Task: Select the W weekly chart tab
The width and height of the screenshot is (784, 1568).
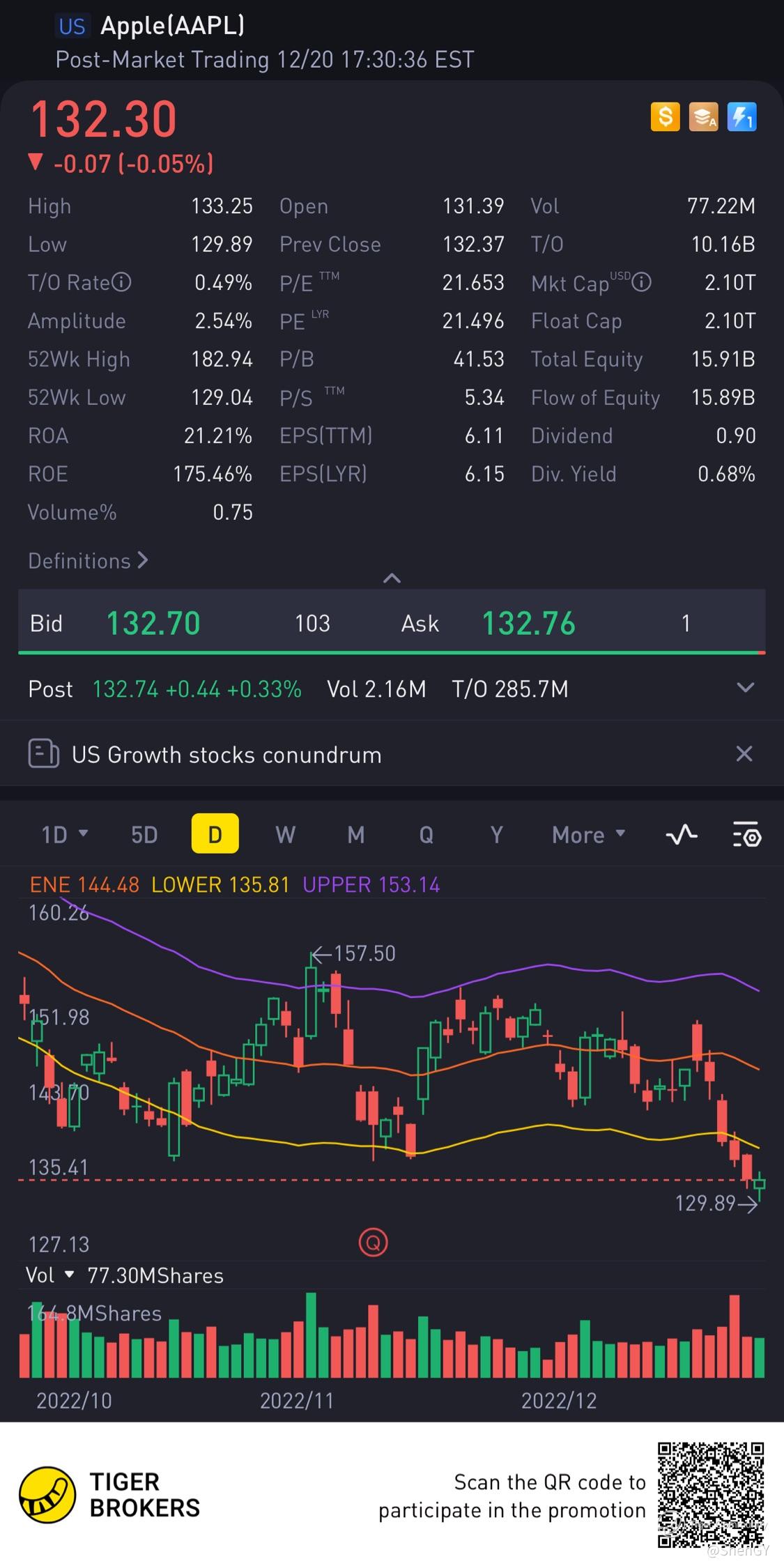Action: pyautogui.click(x=286, y=834)
